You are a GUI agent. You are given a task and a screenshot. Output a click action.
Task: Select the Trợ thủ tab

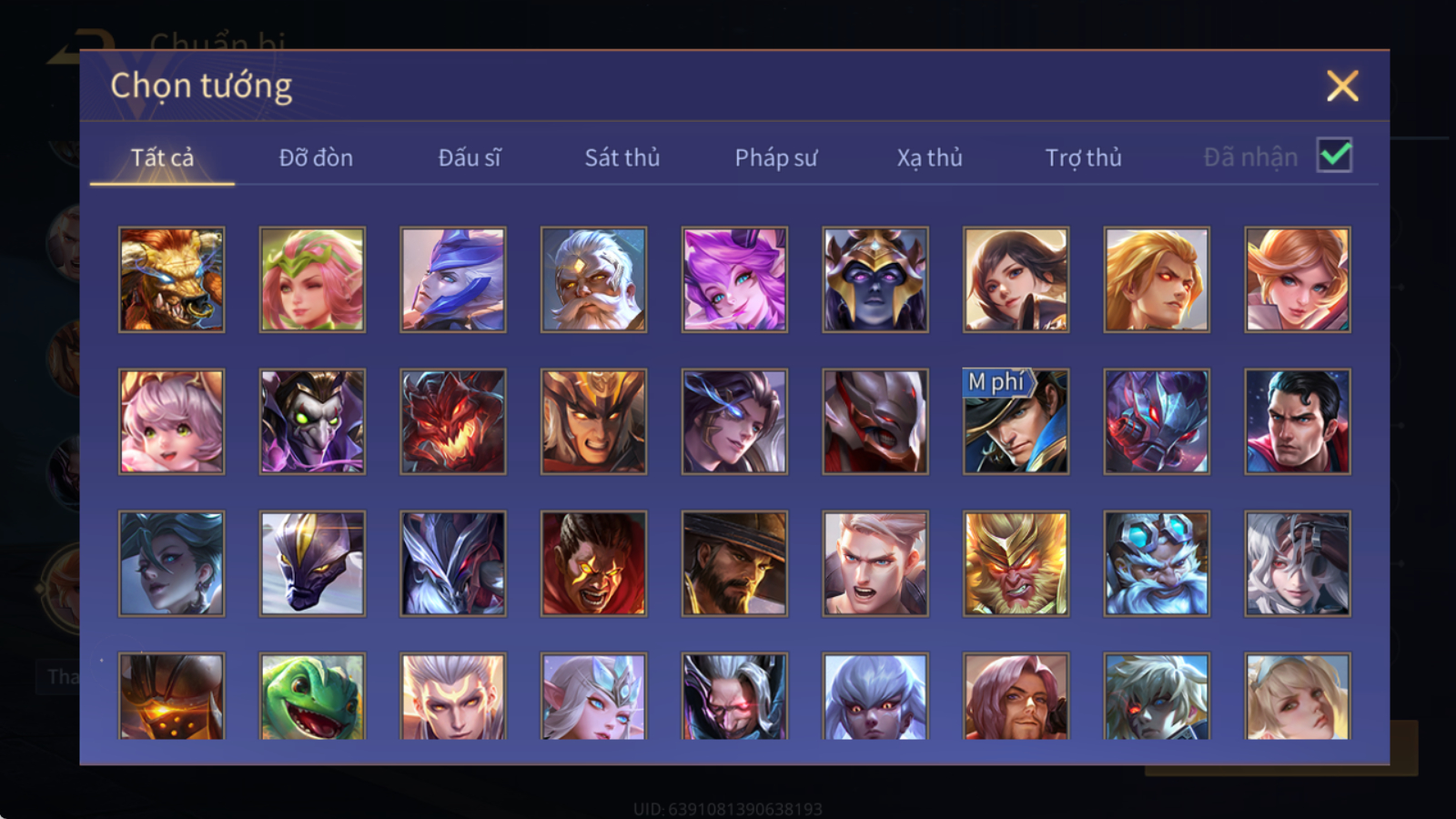tap(1083, 157)
